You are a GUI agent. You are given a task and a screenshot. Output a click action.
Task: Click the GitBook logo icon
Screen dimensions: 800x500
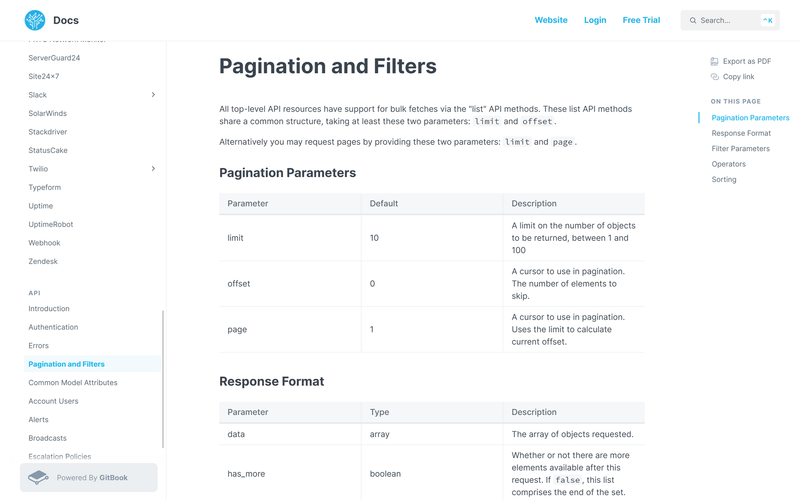[x=38, y=477]
